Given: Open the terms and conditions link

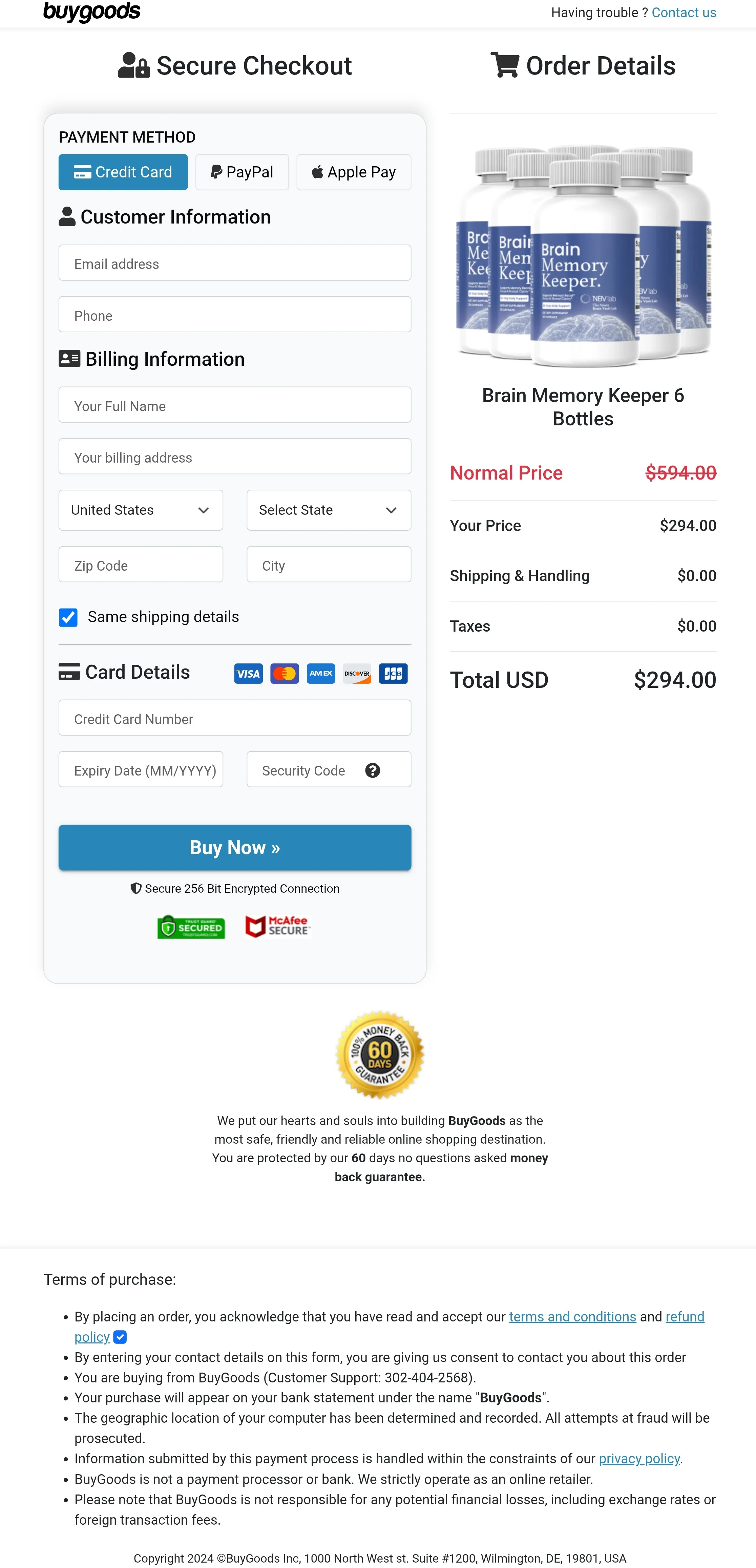Looking at the screenshot, I should point(572,1317).
